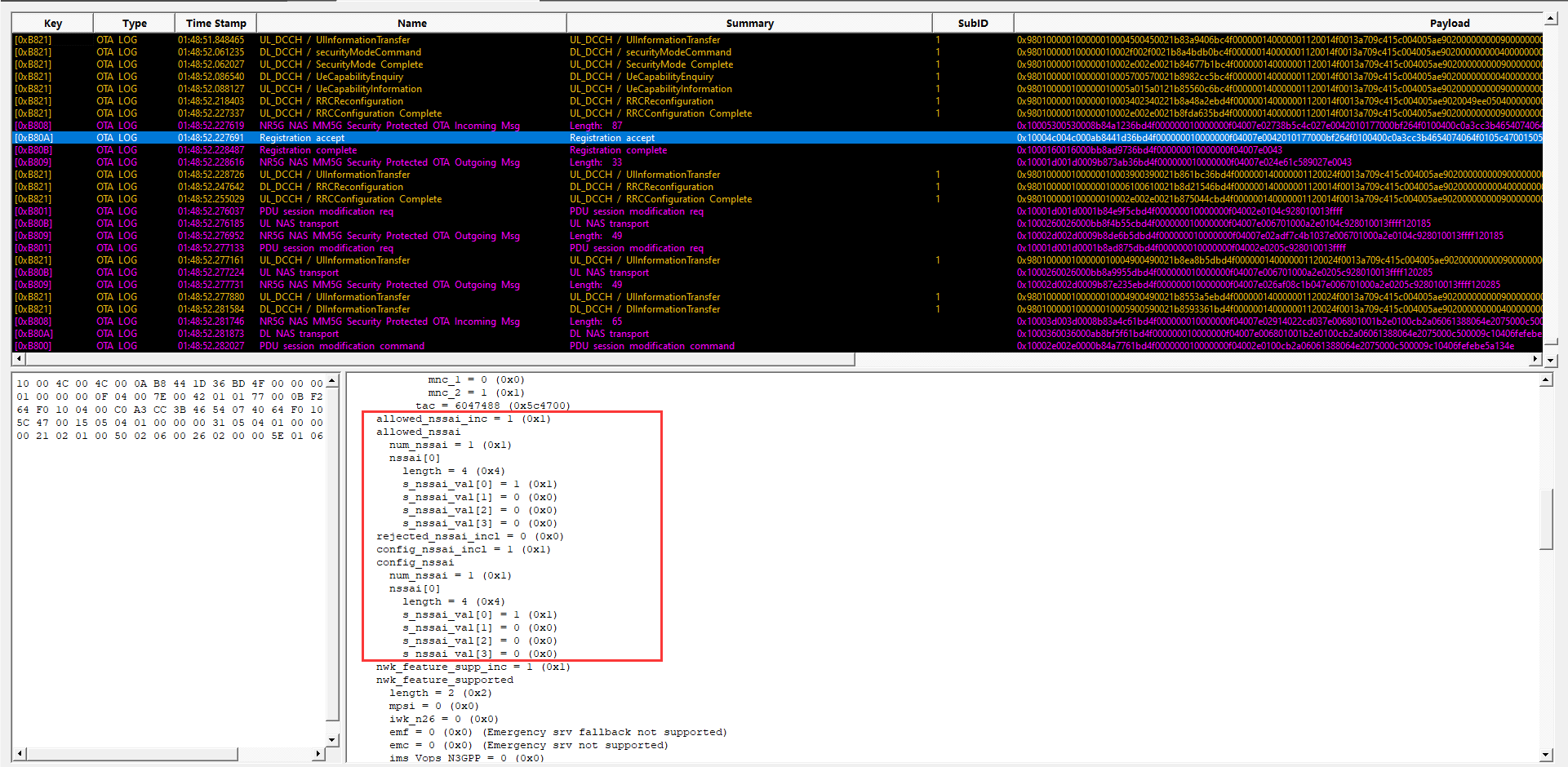Viewport: 1568px width, 767px height.
Task: Click the SubID column header
Action: (x=973, y=23)
